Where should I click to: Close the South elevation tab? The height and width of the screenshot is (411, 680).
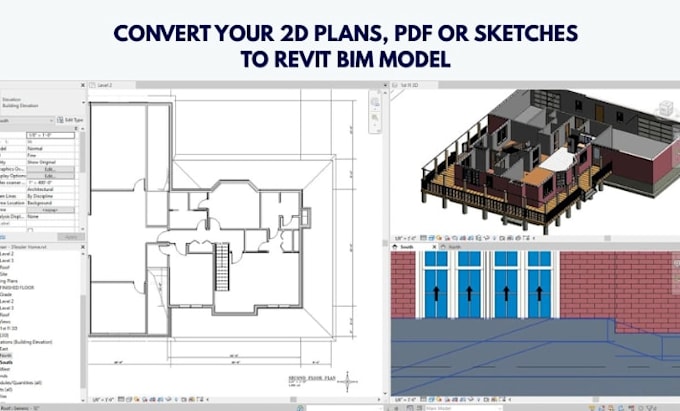click(x=434, y=247)
